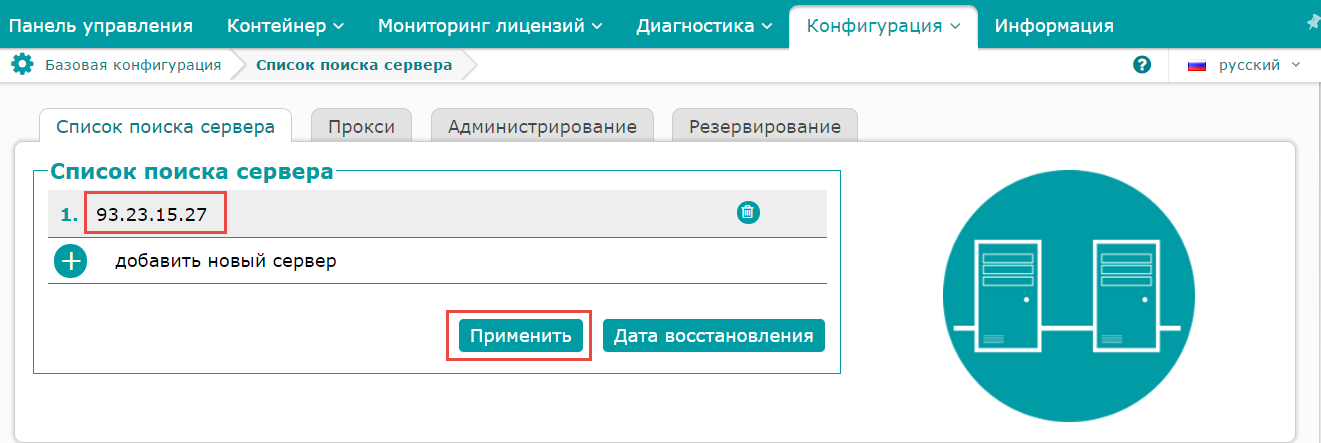Click the pin icon at top right
The width and height of the screenshot is (1321, 443).
click(x=1313, y=23)
